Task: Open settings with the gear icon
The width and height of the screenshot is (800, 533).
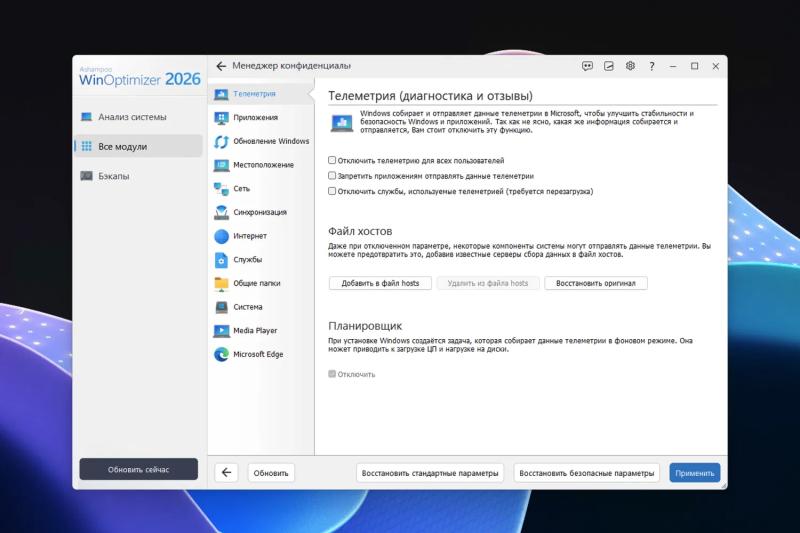Action: click(x=630, y=66)
